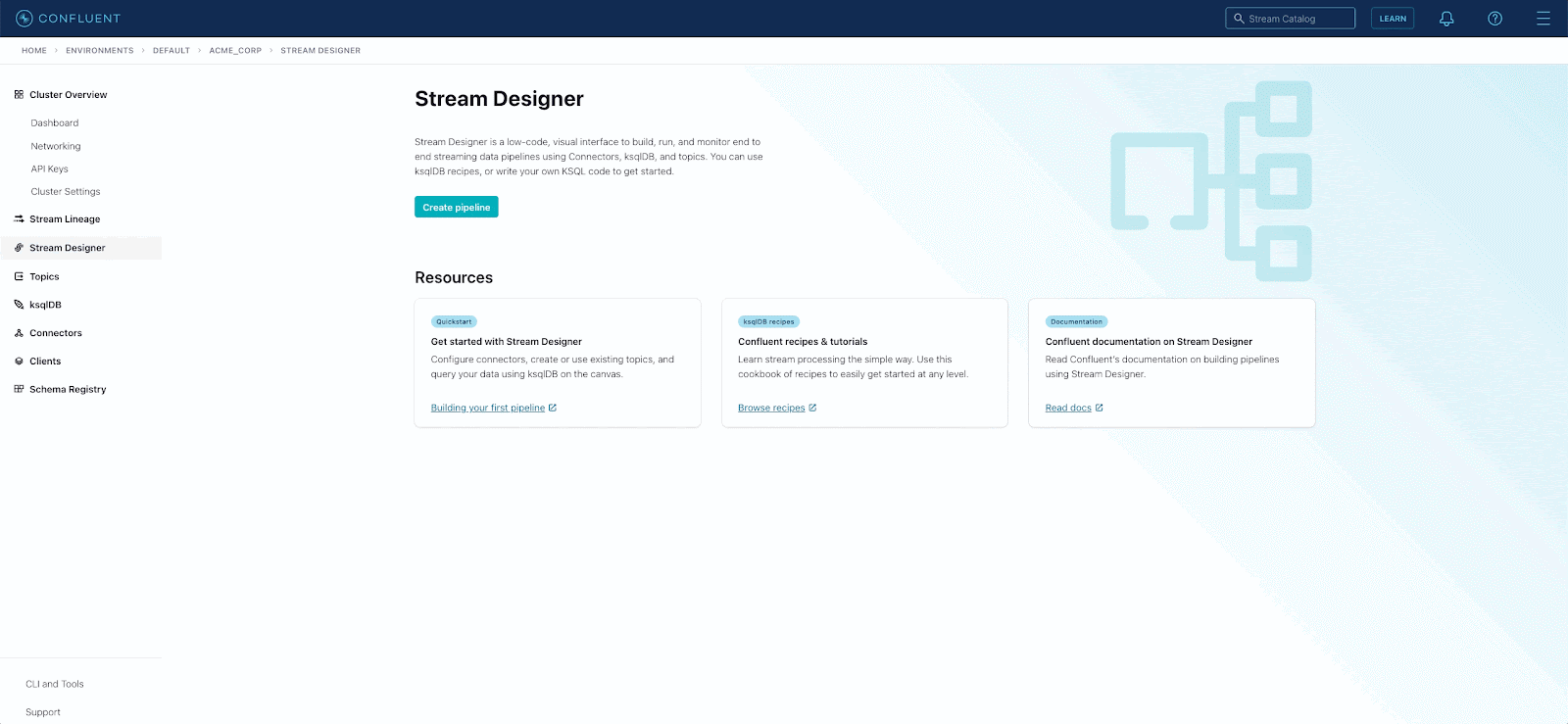Click the ksqlDB recipes tag

point(769,321)
